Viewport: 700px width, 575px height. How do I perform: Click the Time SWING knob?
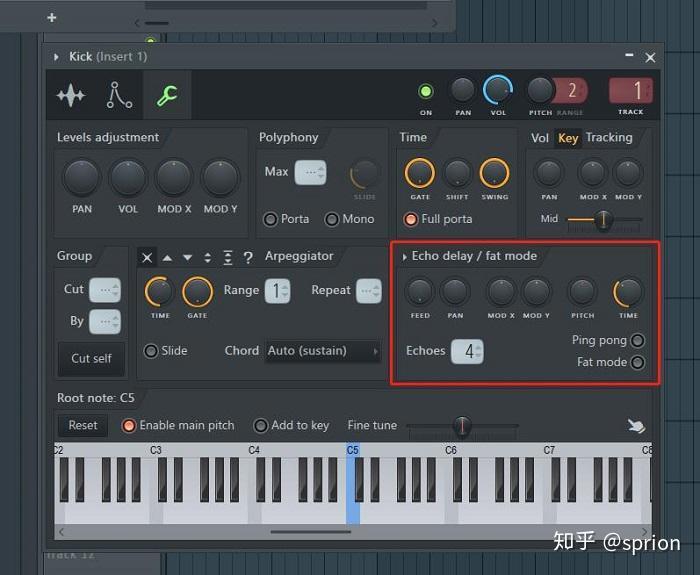click(494, 173)
